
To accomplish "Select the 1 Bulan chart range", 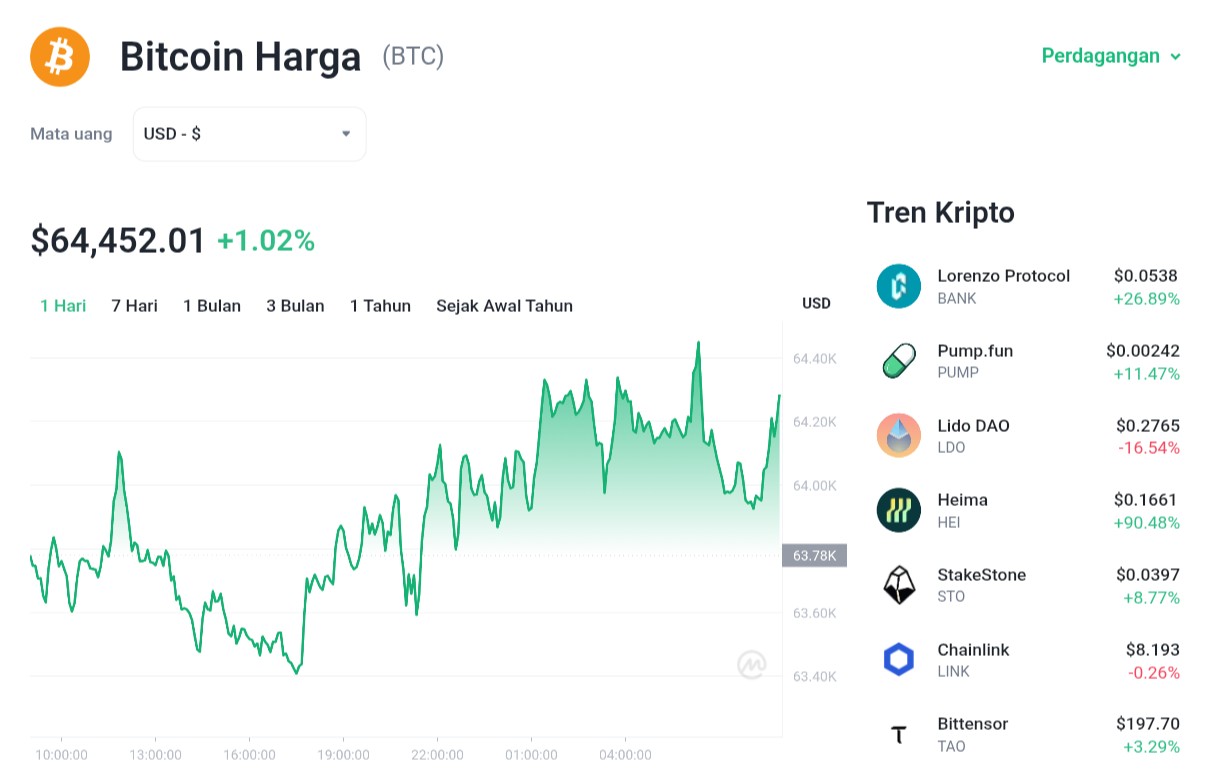I will pyautogui.click(x=212, y=306).
